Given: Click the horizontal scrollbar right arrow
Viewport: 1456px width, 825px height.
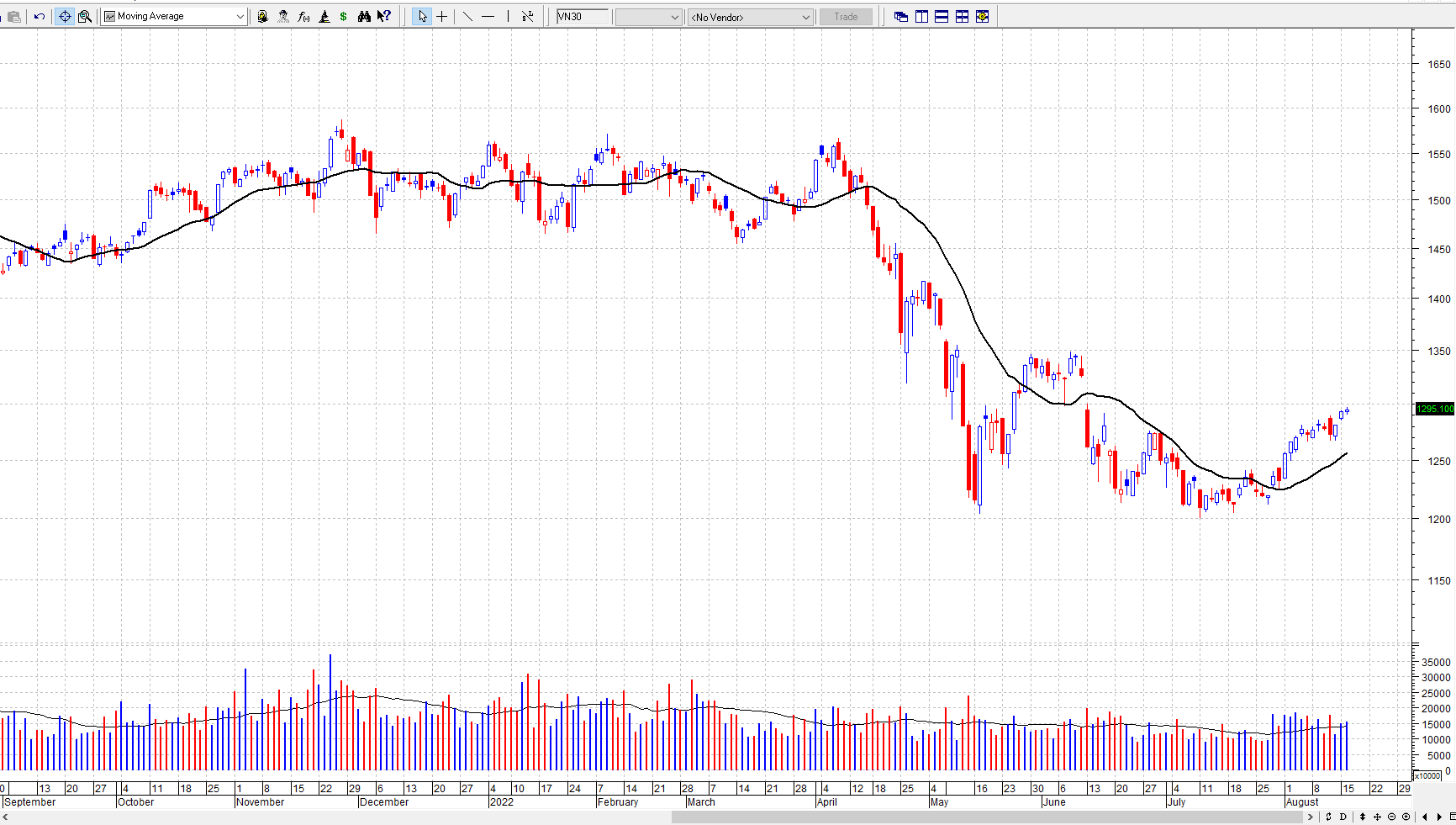Looking at the screenshot, I should coord(1310,817).
